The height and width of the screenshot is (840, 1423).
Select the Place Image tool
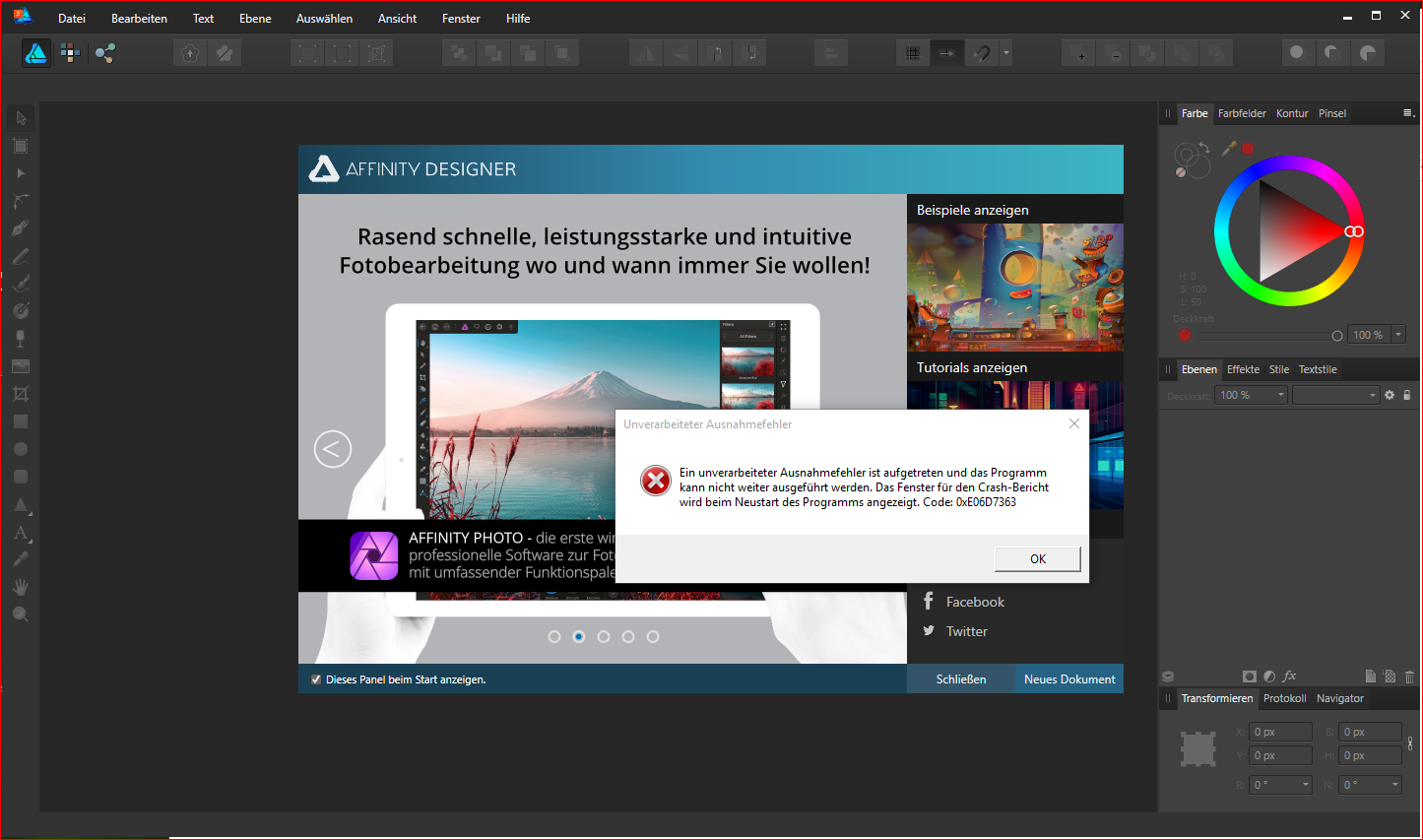(x=21, y=366)
